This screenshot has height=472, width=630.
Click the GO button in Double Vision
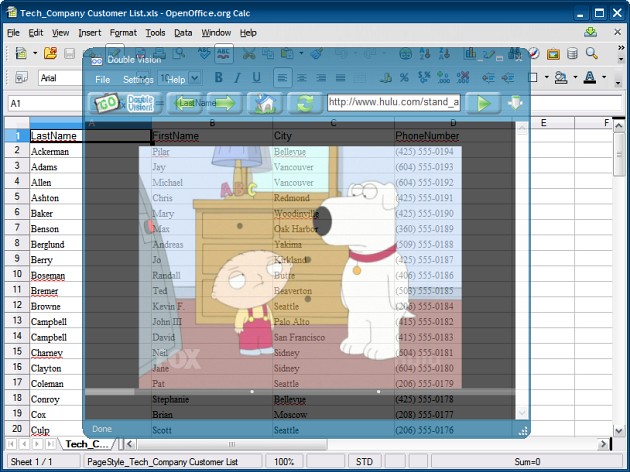[105, 104]
